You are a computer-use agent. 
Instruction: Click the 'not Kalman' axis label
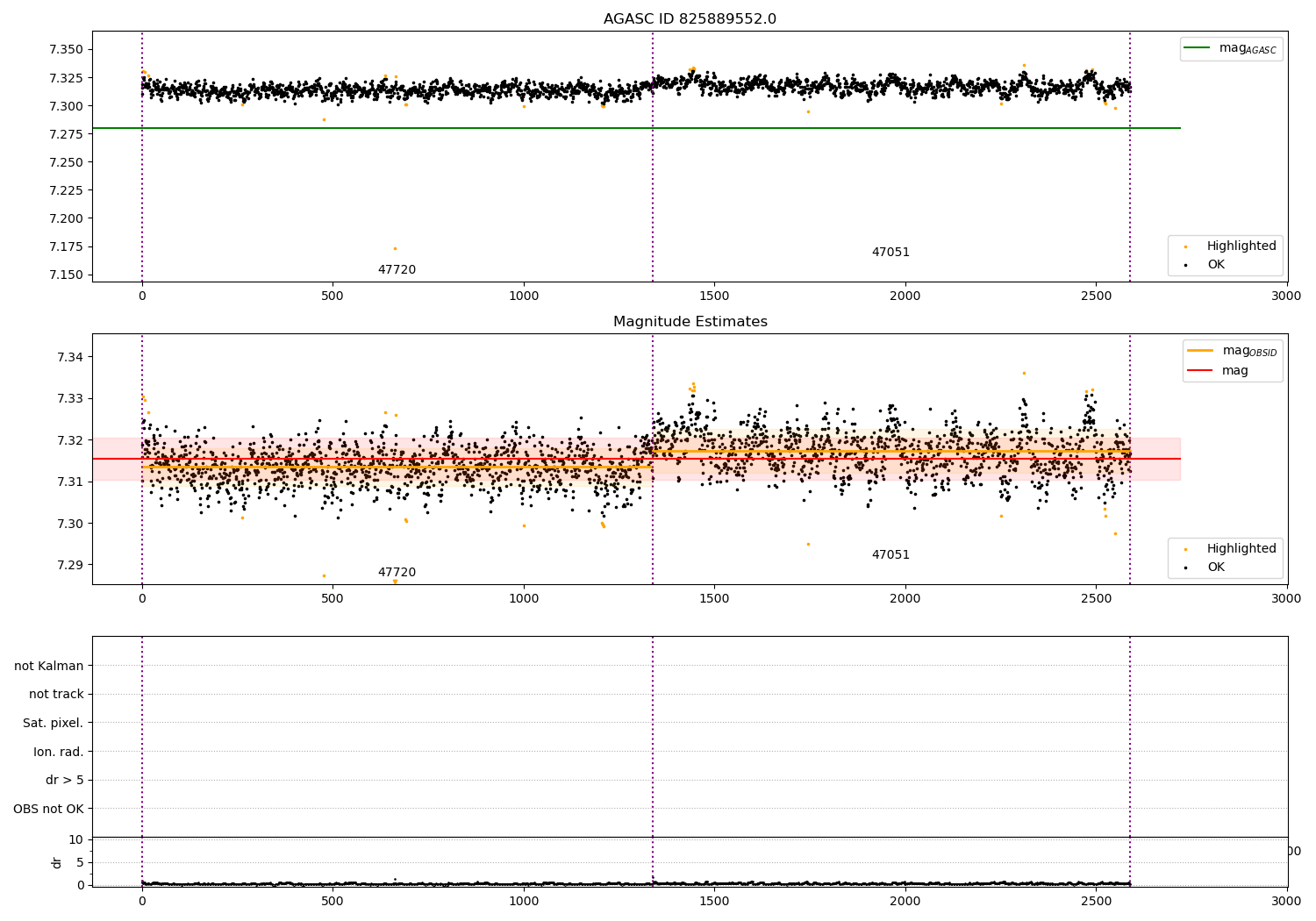coord(49,666)
